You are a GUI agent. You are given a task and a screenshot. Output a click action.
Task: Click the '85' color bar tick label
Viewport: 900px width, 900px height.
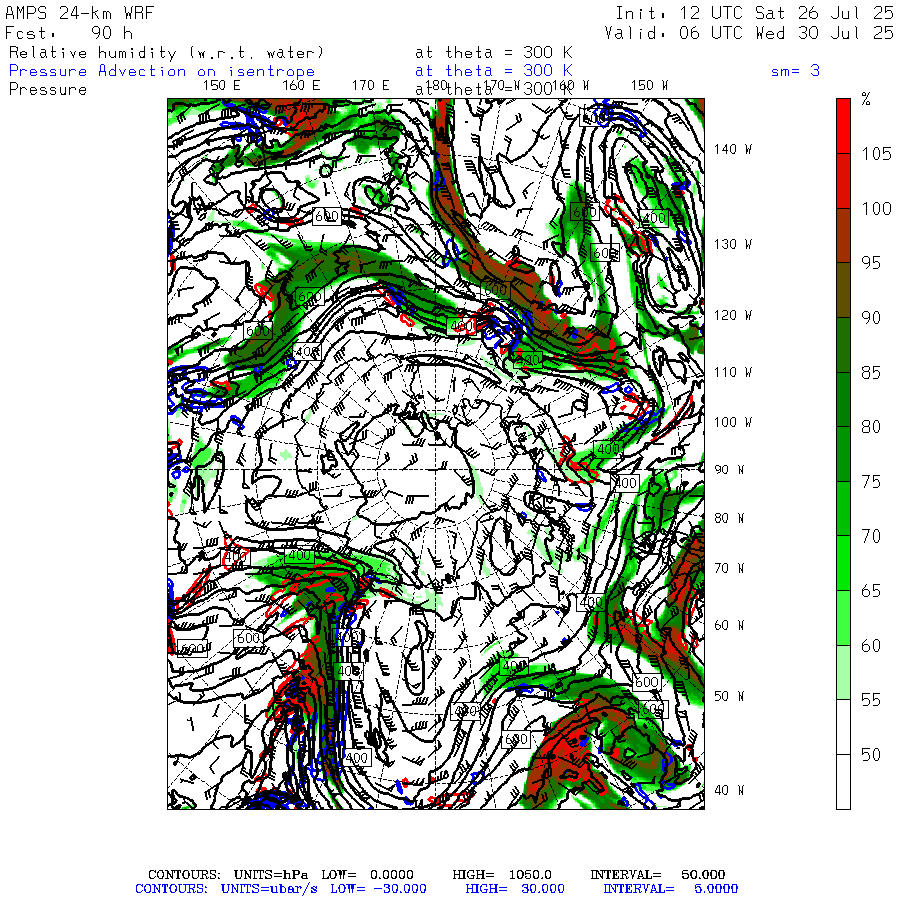point(871,373)
